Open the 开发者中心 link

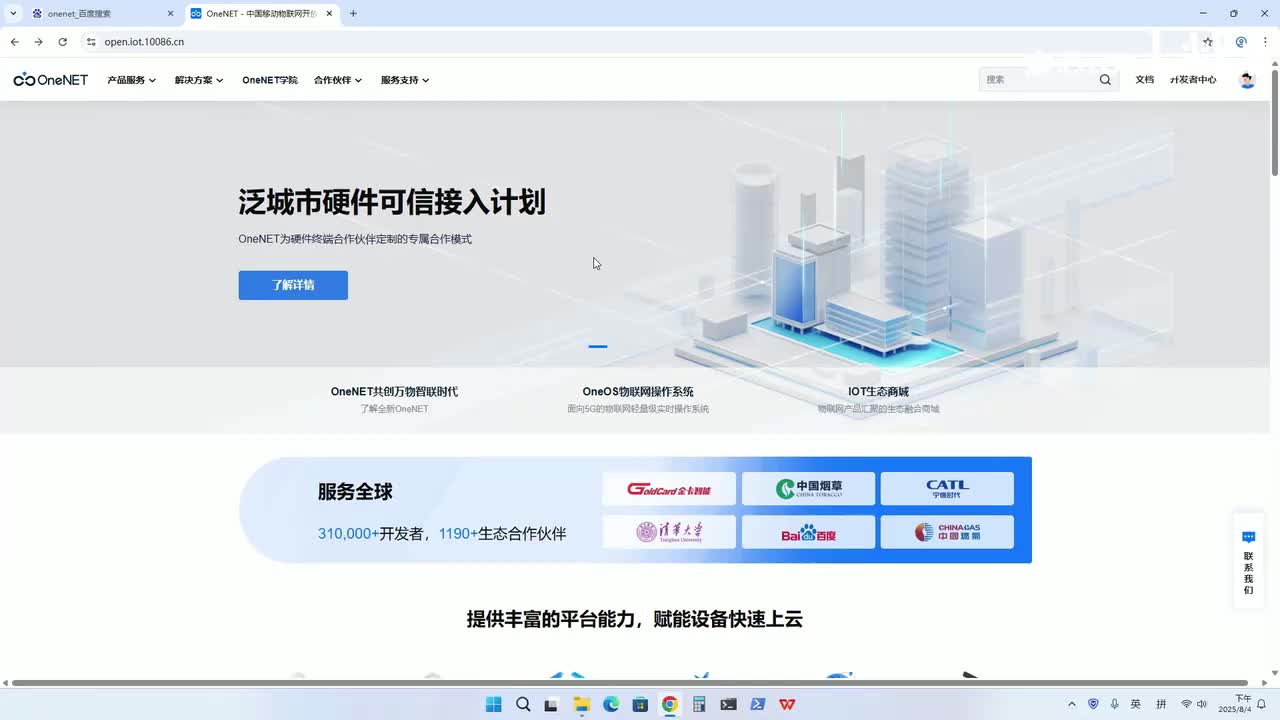[1193, 80]
